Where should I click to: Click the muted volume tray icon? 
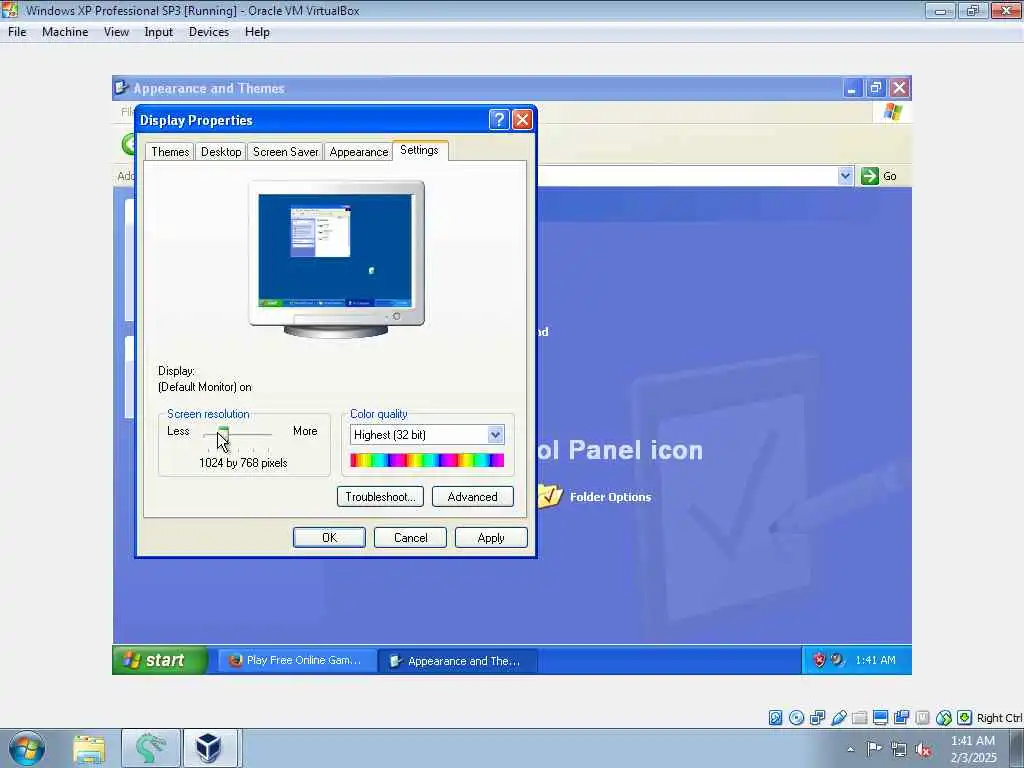pyautogui.click(x=923, y=749)
